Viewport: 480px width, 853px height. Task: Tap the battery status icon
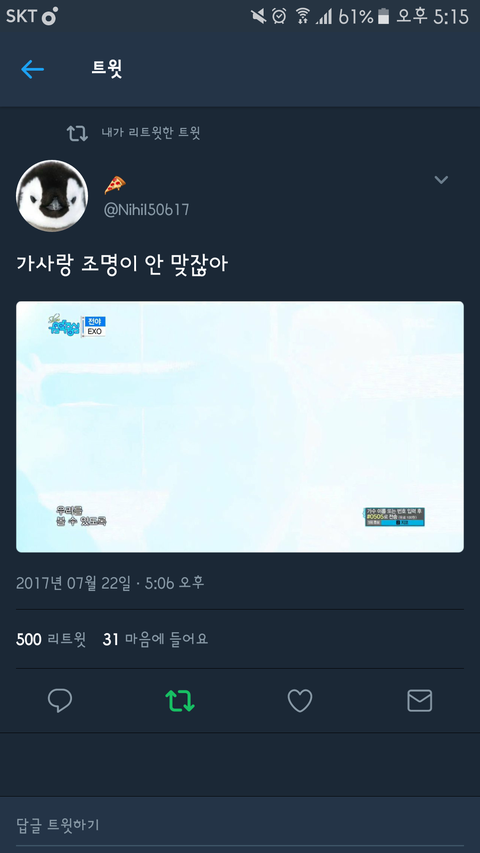(384, 16)
